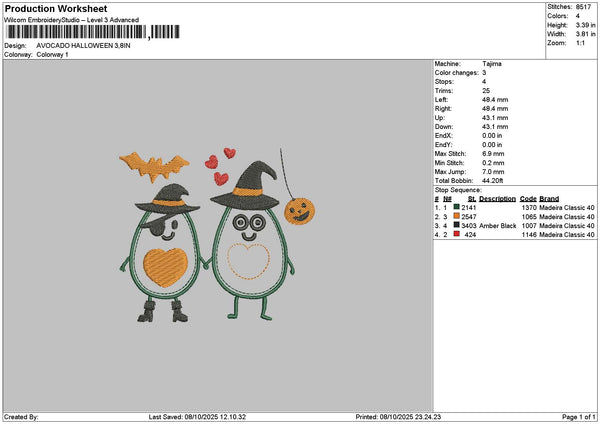
Task: Click the 'Colorway 1' value
Action: pyautogui.click(x=52, y=55)
